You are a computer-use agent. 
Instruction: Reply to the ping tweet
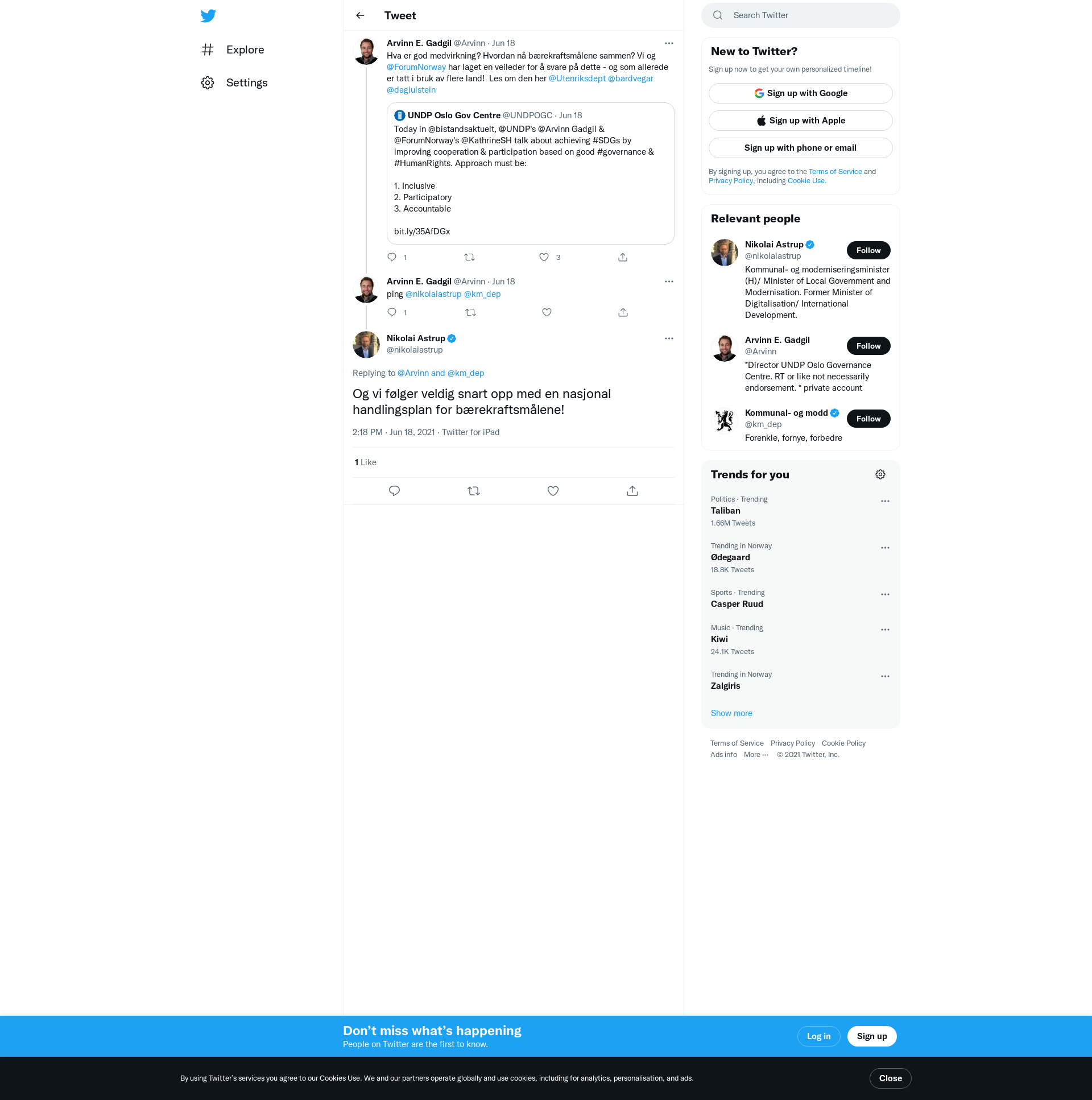click(x=392, y=313)
